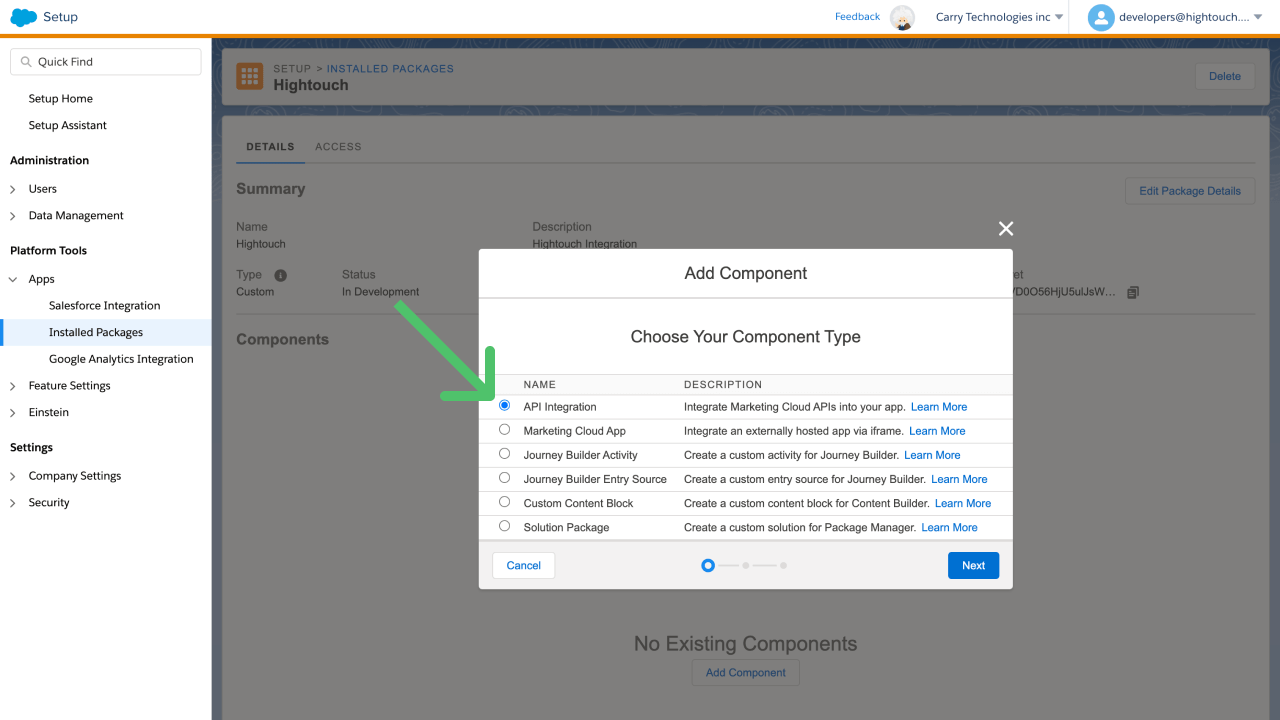Open the Feedback link
1280x720 pixels.
pyautogui.click(x=857, y=17)
